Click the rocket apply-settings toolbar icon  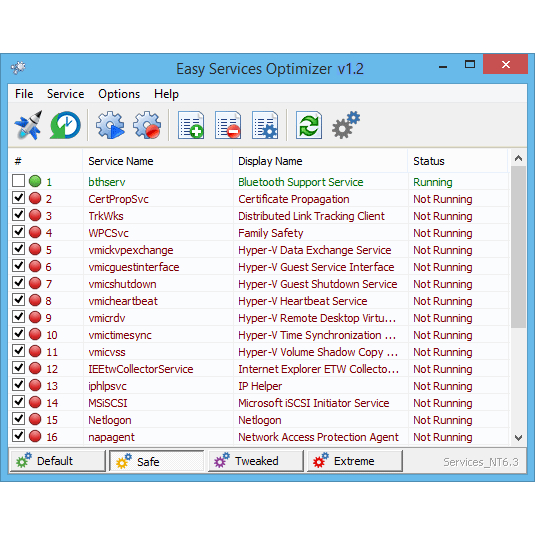[x=29, y=125]
